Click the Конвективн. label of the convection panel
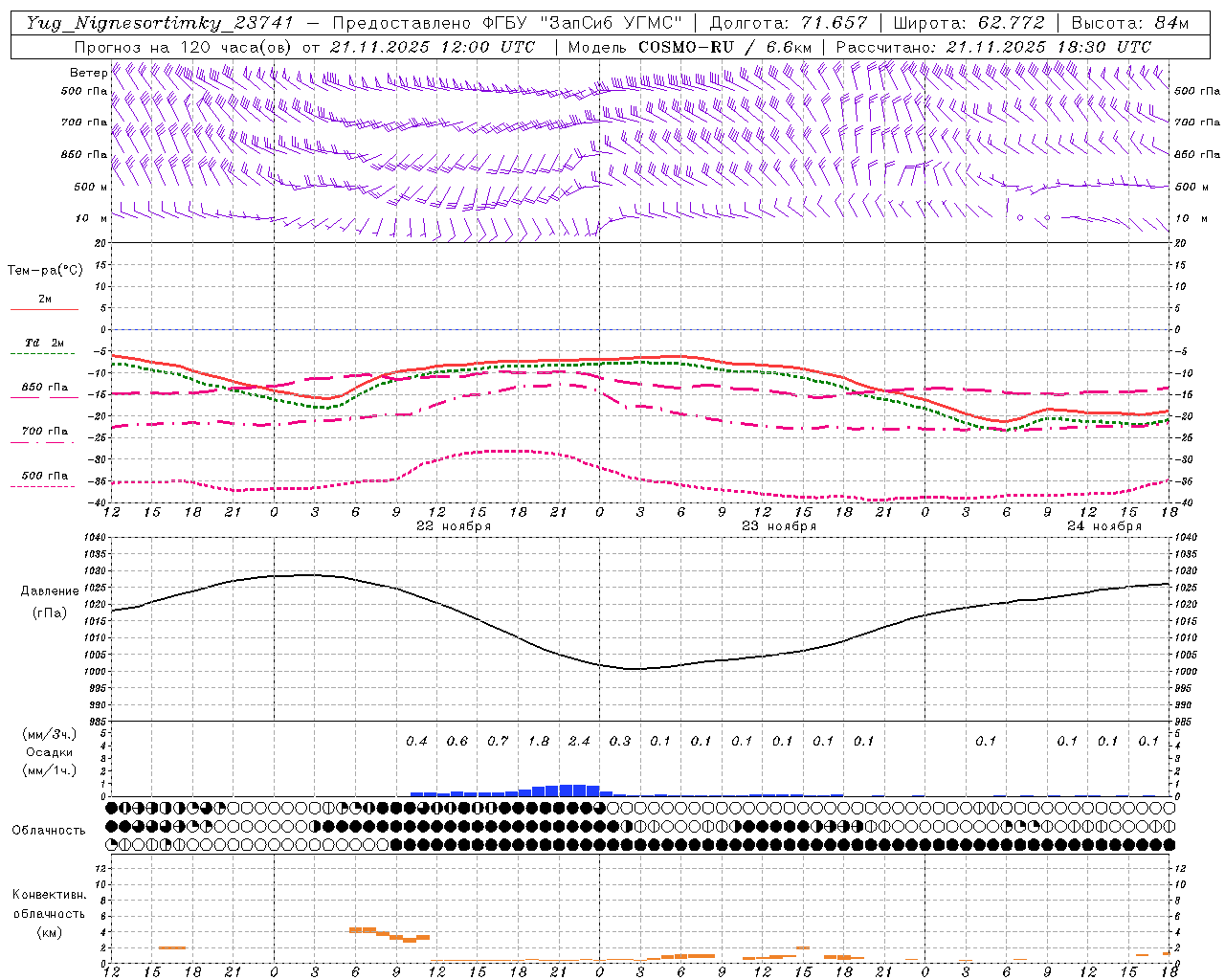This screenshot has height=980, width=1225. (49, 895)
